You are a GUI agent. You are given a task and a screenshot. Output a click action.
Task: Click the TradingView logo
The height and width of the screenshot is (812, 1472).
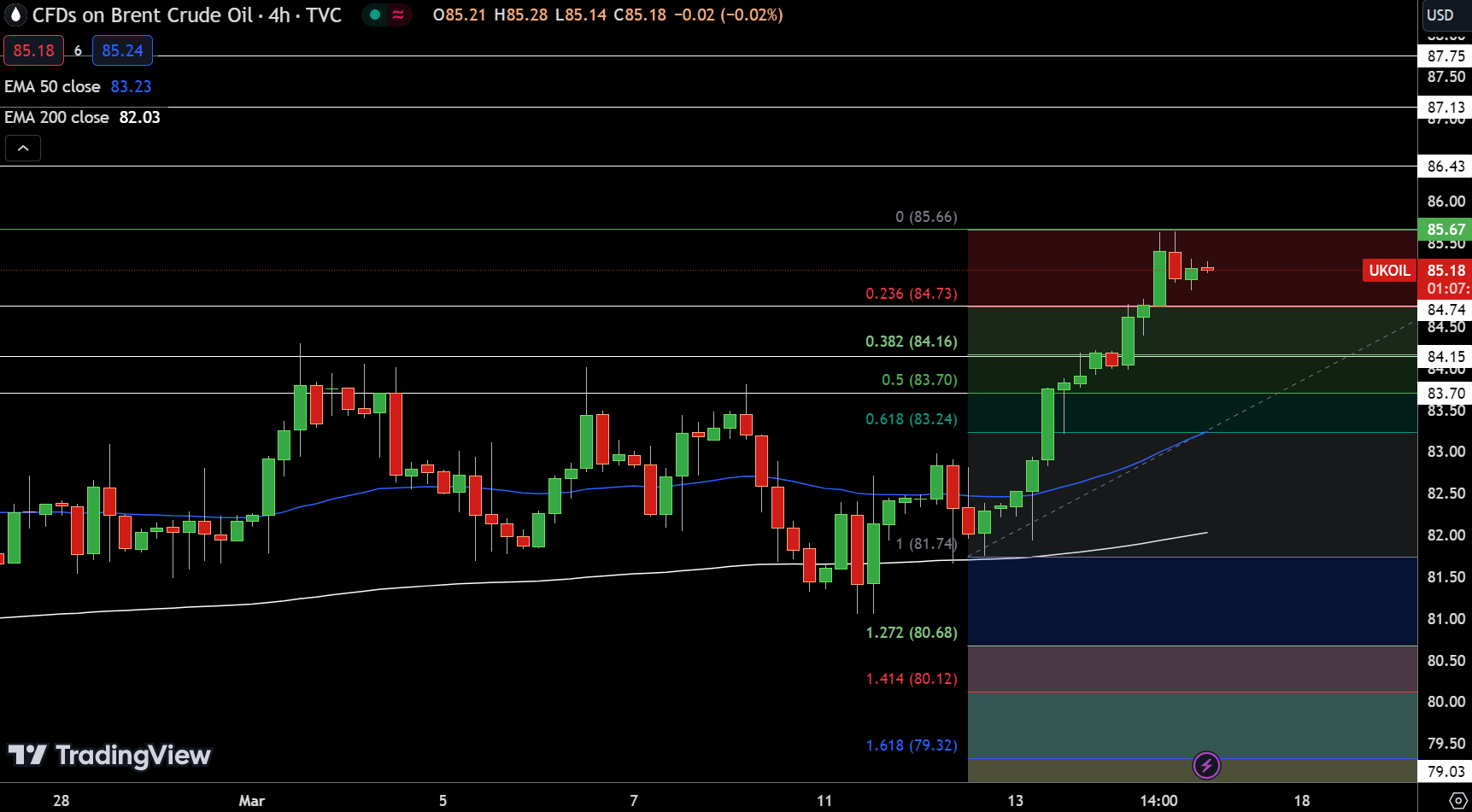[x=109, y=755]
